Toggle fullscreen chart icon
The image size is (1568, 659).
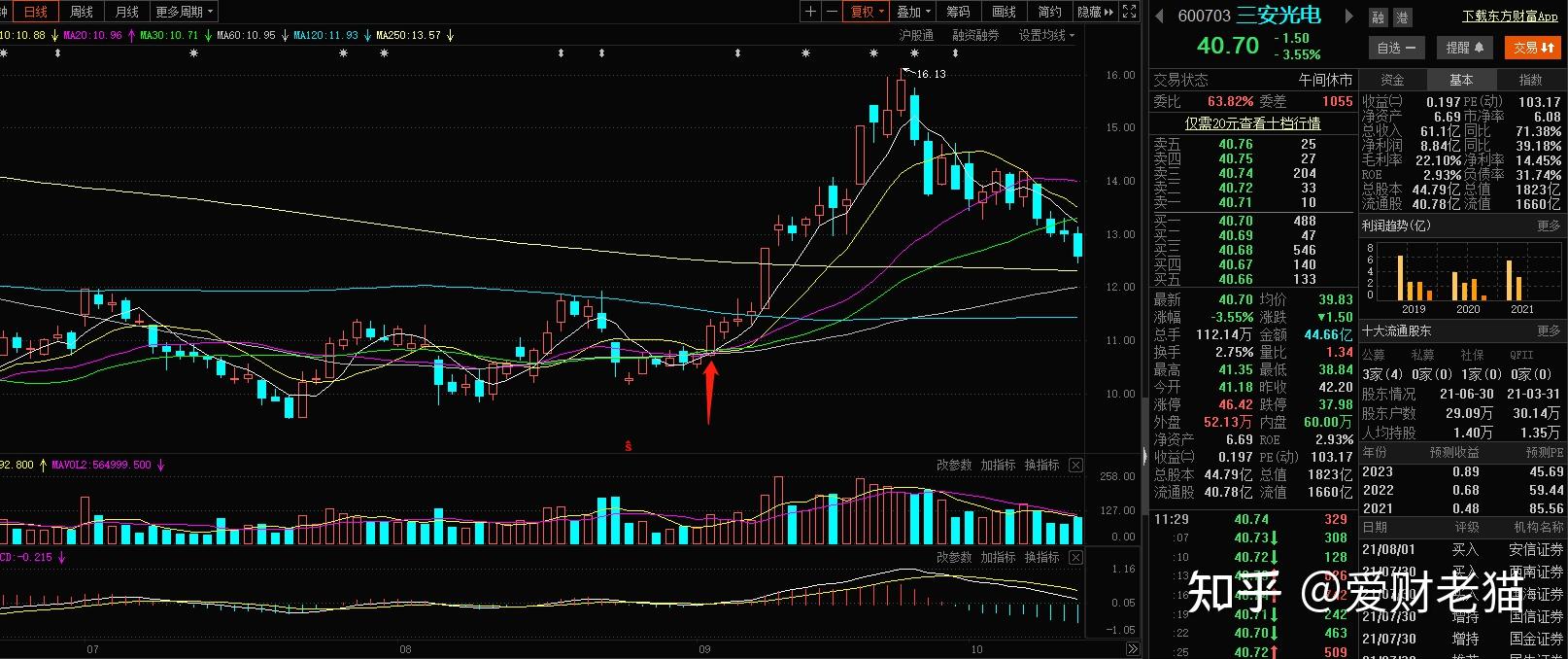pos(1129,12)
